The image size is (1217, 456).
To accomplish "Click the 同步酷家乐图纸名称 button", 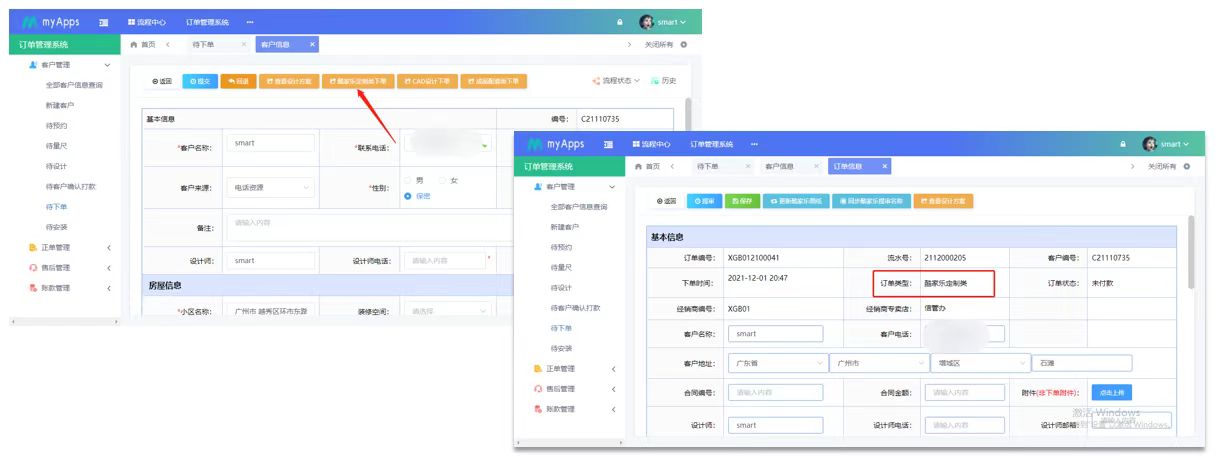I will 870,201.
